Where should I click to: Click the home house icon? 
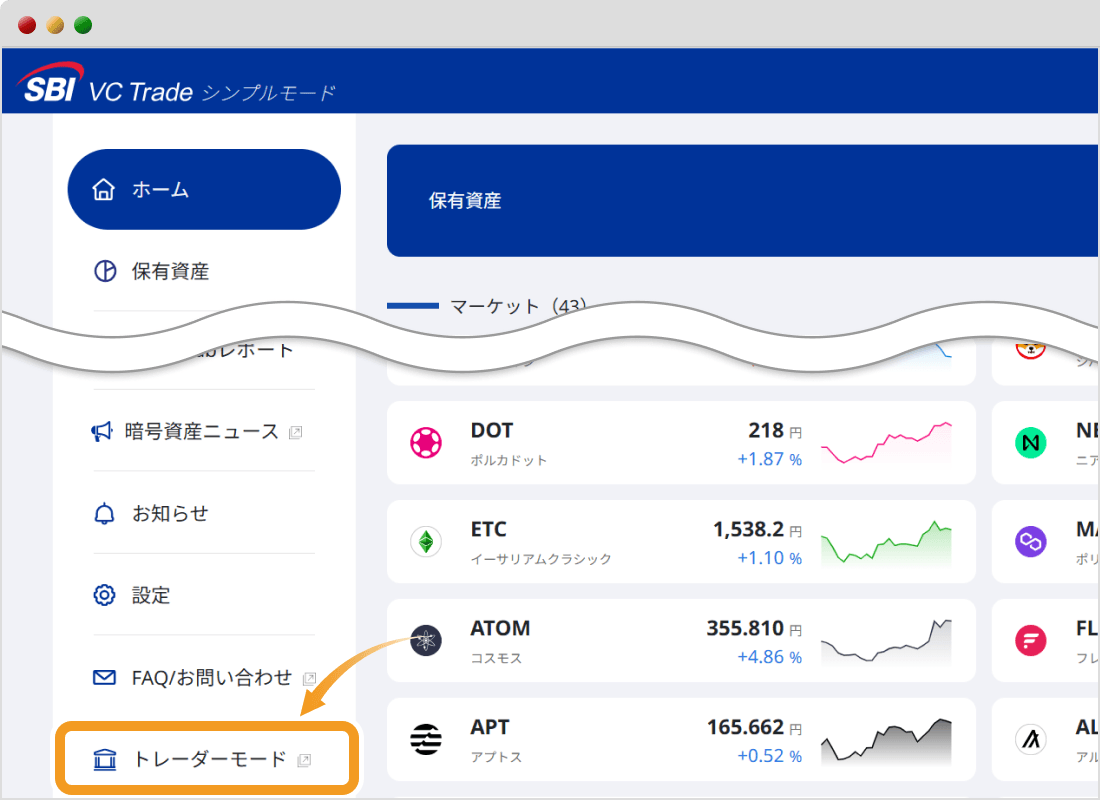103,189
